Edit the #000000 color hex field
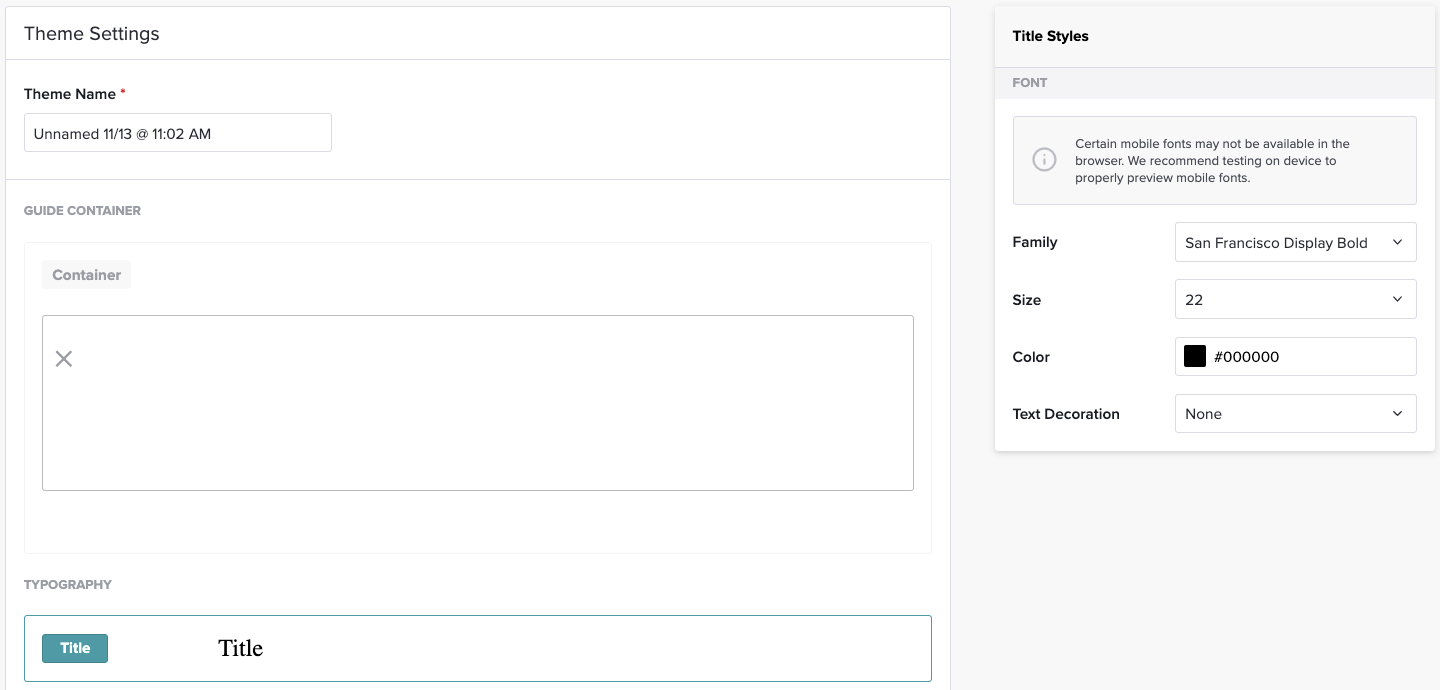This screenshot has height=690, width=1440. coord(1295,357)
